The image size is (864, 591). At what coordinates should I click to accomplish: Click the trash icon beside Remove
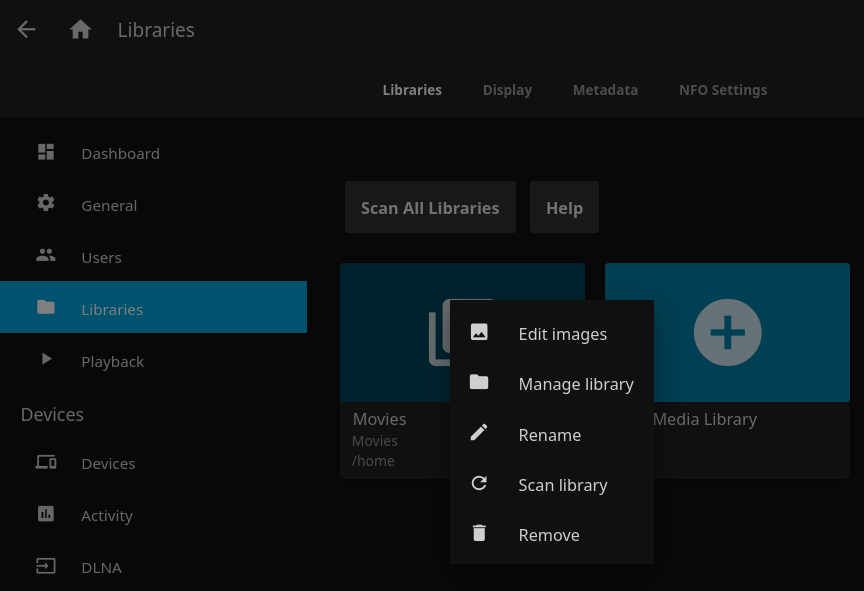(479, 533)
